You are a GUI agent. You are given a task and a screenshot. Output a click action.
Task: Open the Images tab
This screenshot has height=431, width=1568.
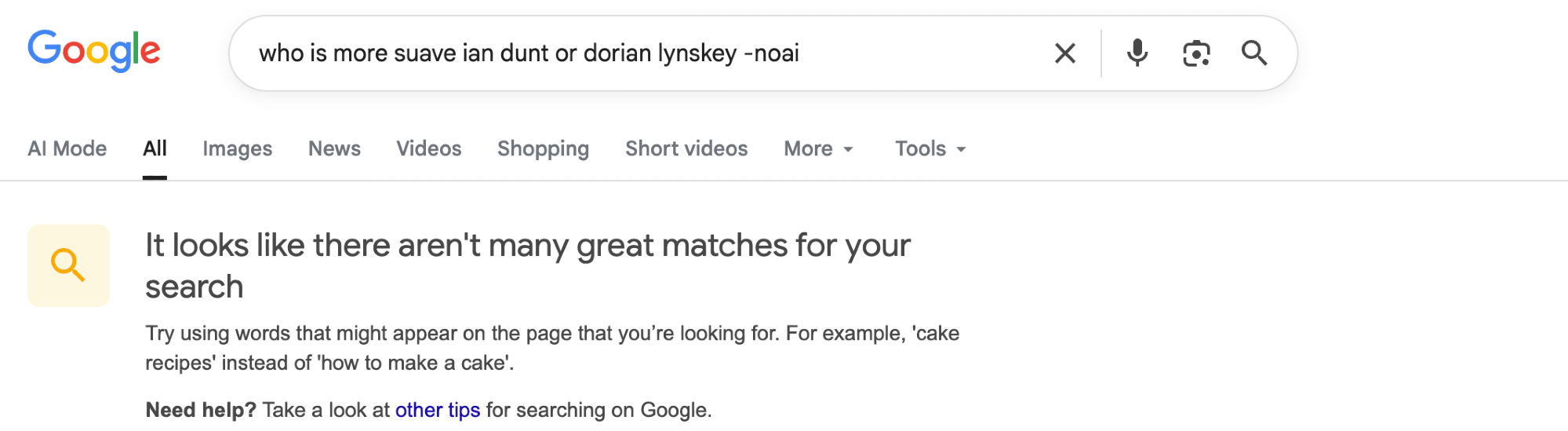click(237, 148)
